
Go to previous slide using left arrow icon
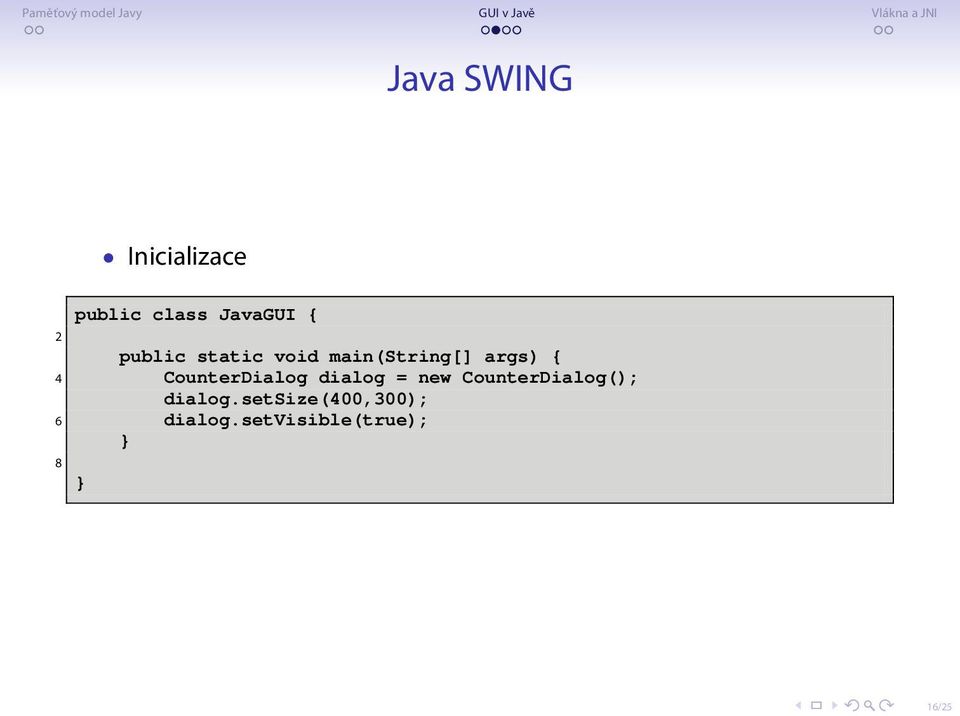click(798, 706)
